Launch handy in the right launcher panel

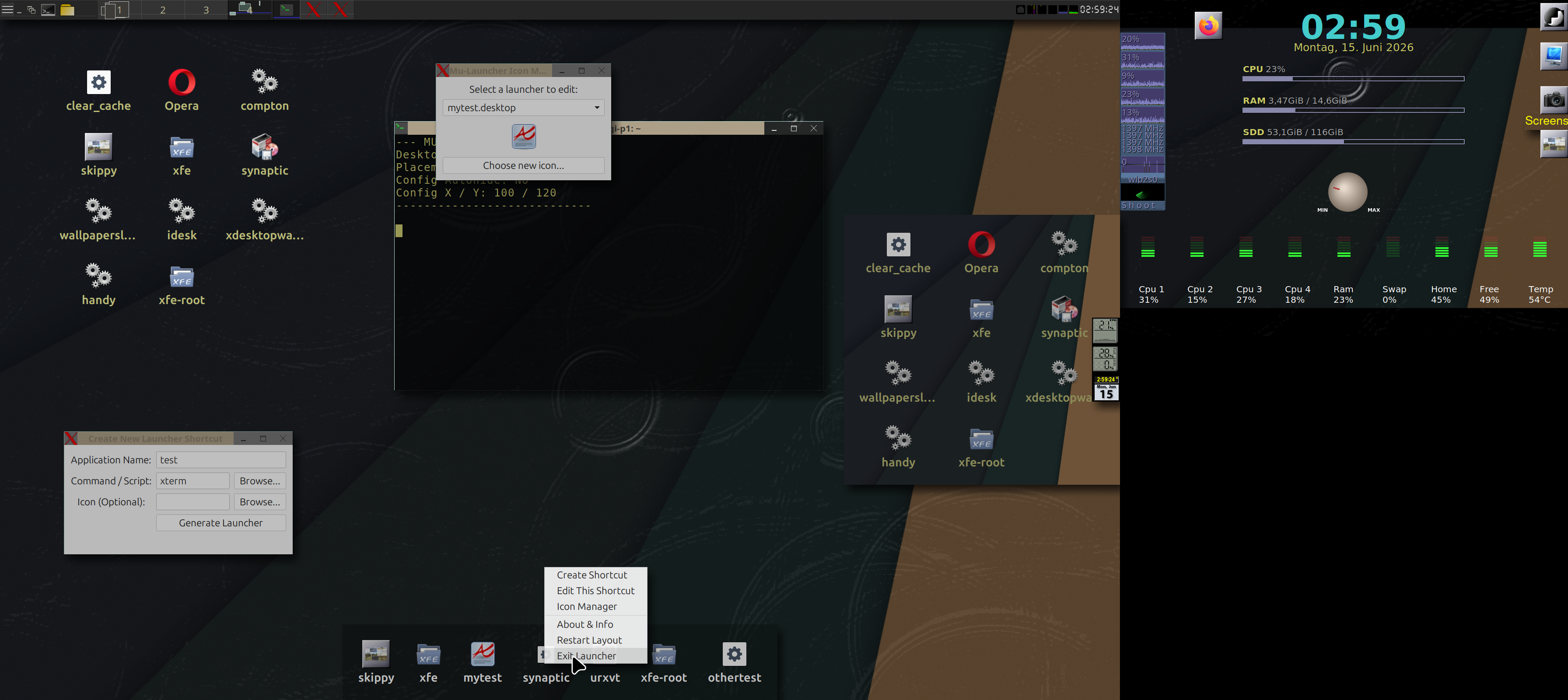click(898, 438)
